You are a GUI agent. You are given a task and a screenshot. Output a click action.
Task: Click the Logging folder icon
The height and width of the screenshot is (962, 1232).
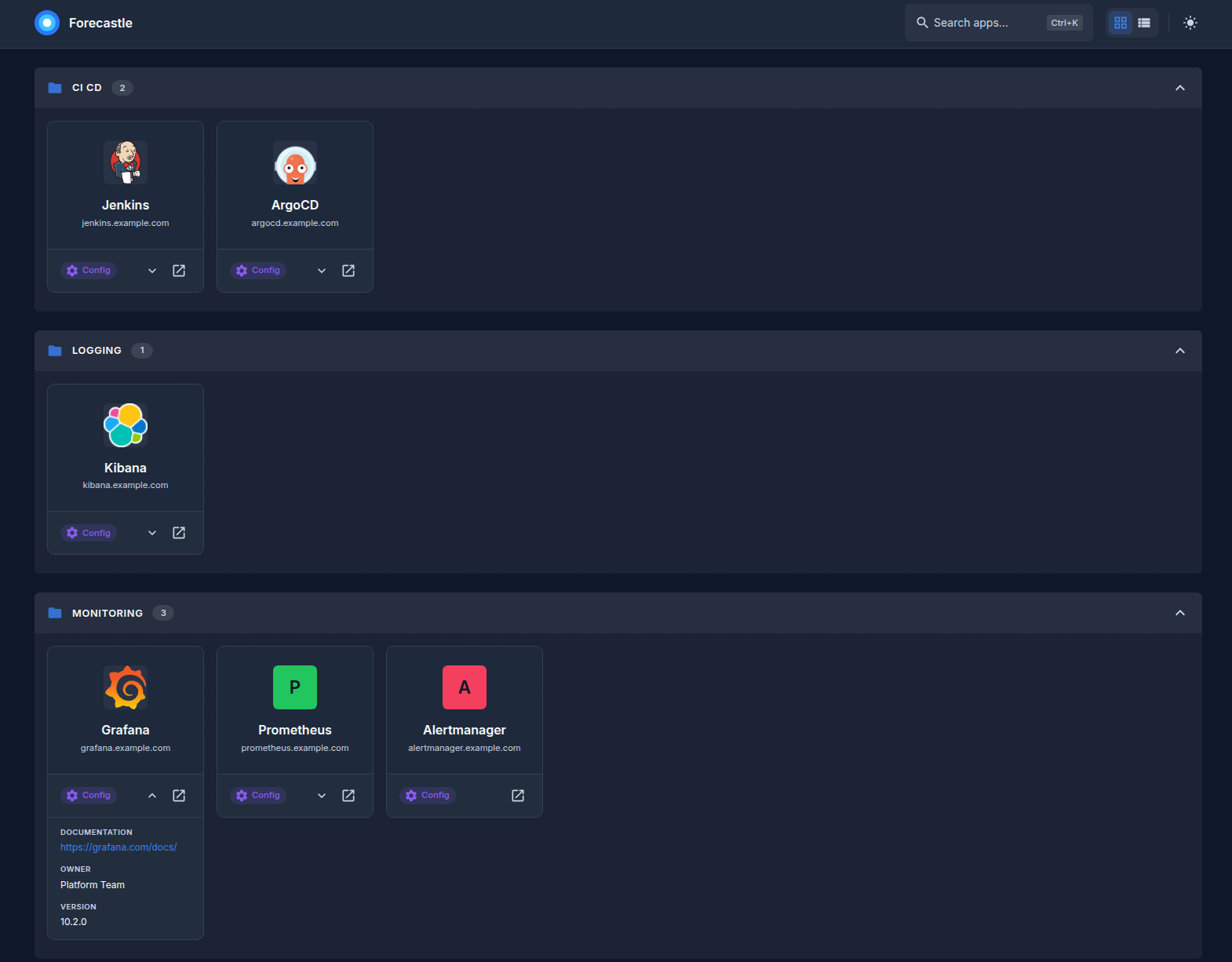tap(55, 351)
